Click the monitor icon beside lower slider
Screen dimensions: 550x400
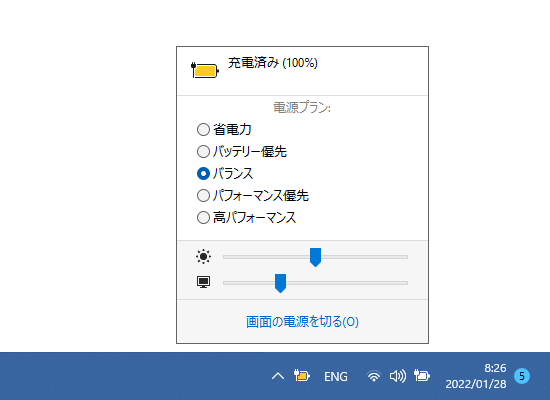tap(203, 282)
